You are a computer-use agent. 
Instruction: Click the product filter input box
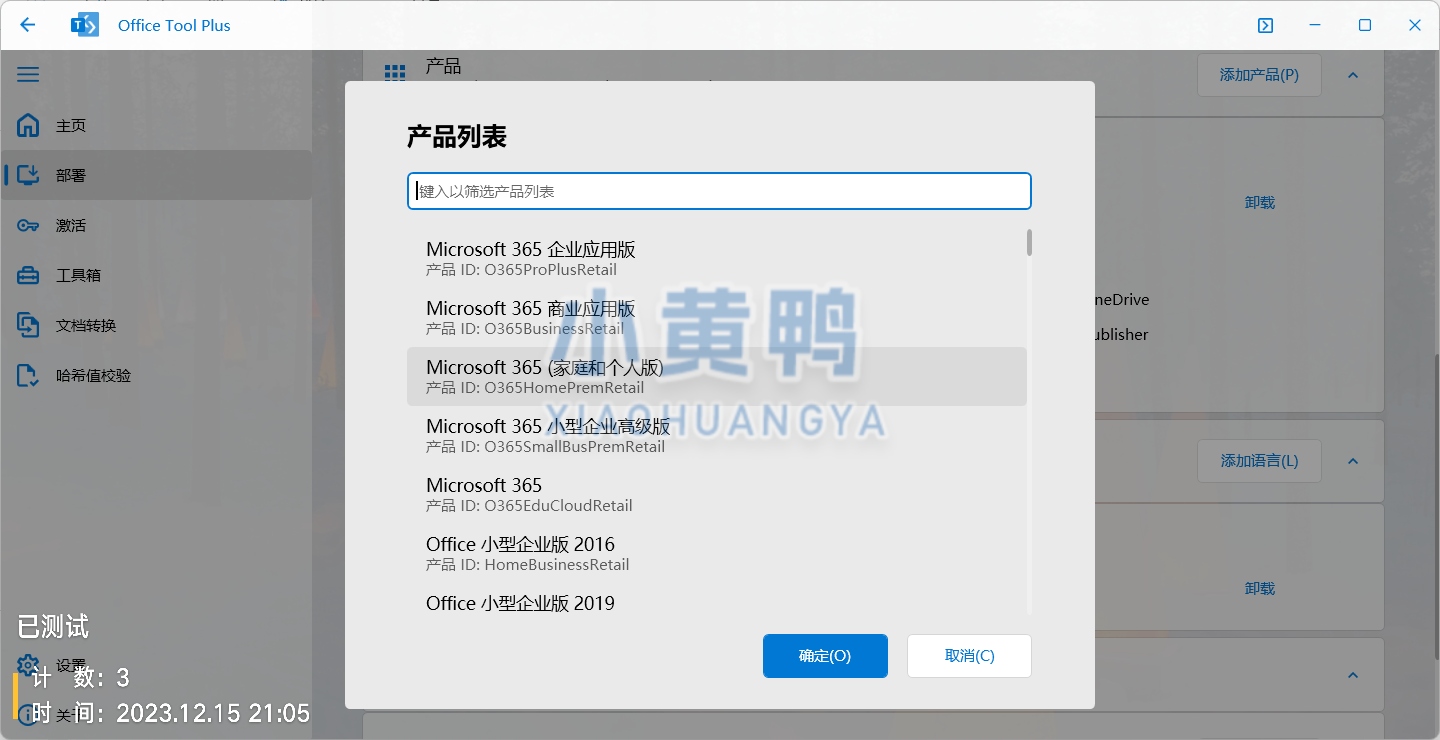[x=719, y=191]
